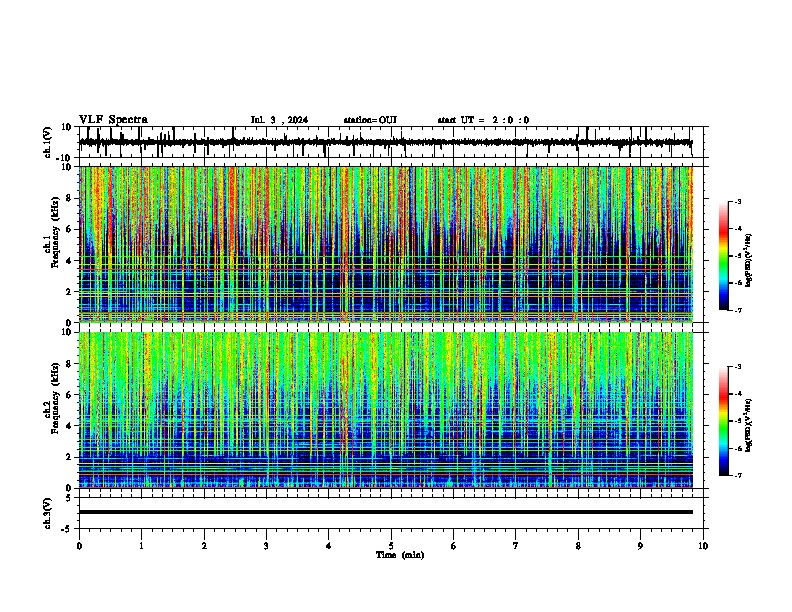Click the "ch.3(V)" axis label
792x612 pixels.
[x=47, y=513]
